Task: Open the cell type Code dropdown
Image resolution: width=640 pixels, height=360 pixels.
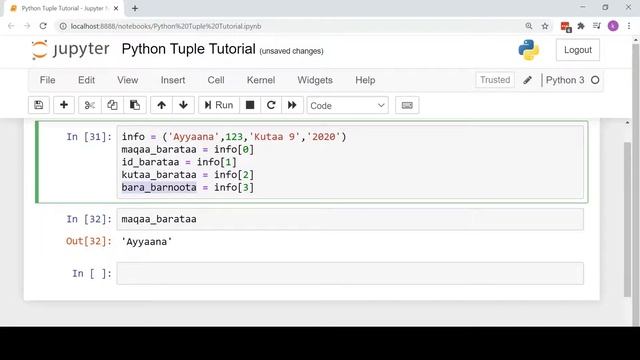Action: point(347,106)
